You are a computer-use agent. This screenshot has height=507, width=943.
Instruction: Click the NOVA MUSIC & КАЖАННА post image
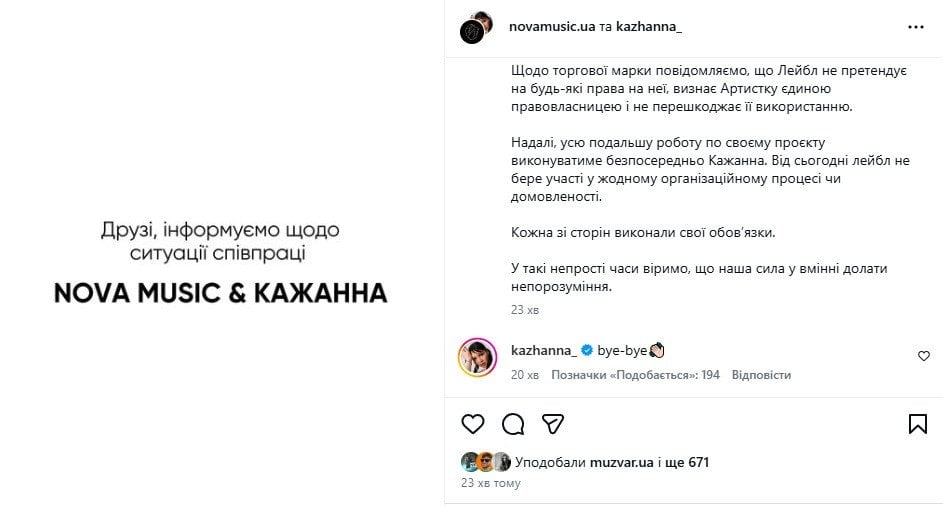point(220,260)
